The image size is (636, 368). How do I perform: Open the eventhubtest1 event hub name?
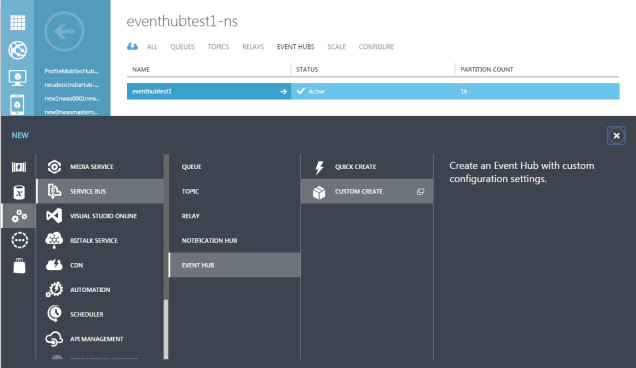152,92
